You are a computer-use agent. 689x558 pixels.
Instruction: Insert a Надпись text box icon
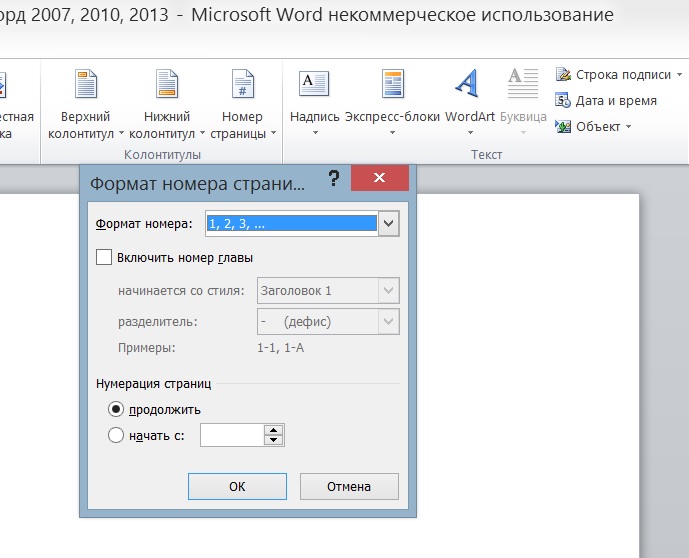[314, 83]
